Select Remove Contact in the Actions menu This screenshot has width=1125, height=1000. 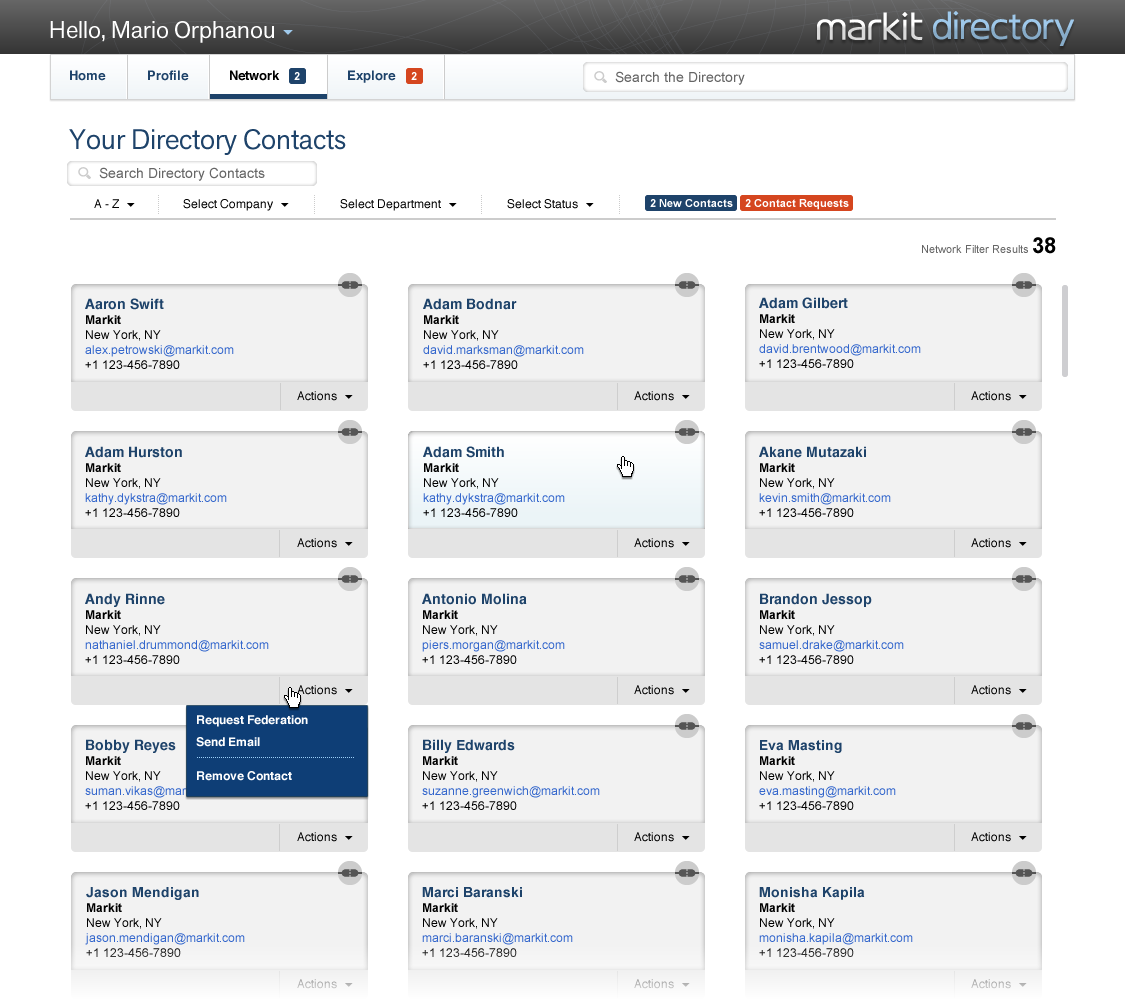pyautogui.click(x=244, y=776)
